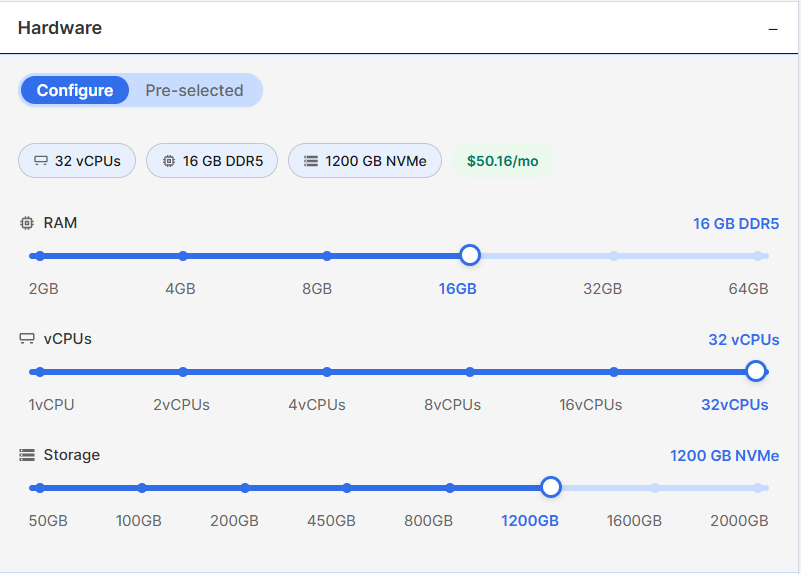Click the 1200 GB NVMe summary chip
801x574 pixels.
pyautogui.click(x=365, y=161)
